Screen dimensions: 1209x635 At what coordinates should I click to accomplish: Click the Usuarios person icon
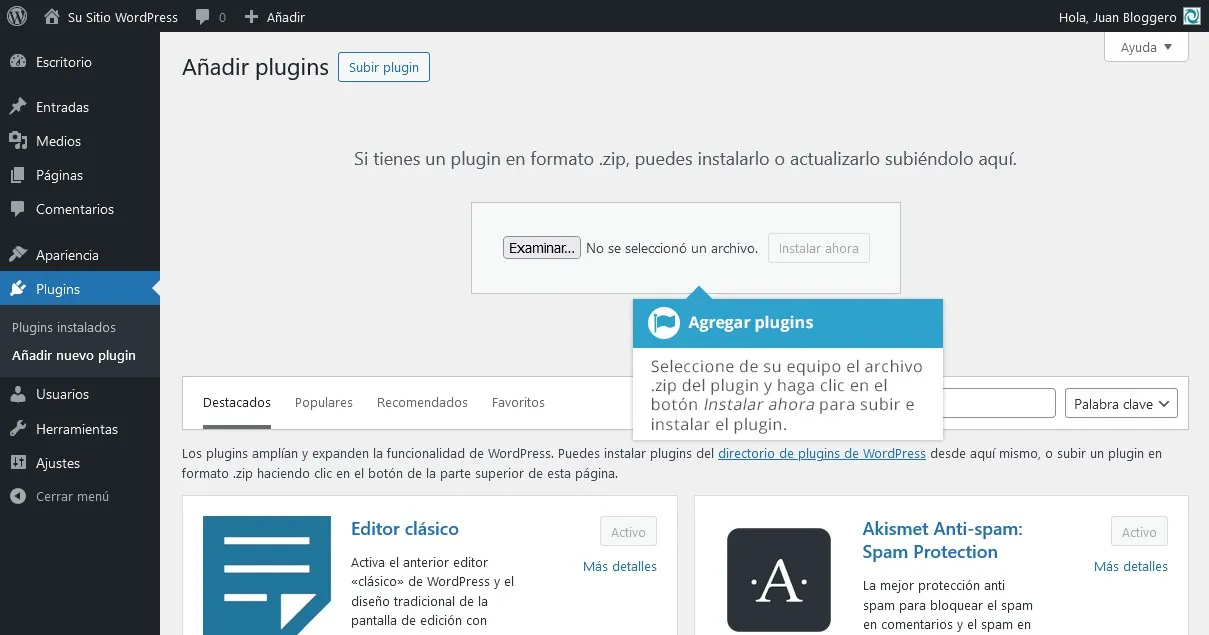[x=18, y=395]
